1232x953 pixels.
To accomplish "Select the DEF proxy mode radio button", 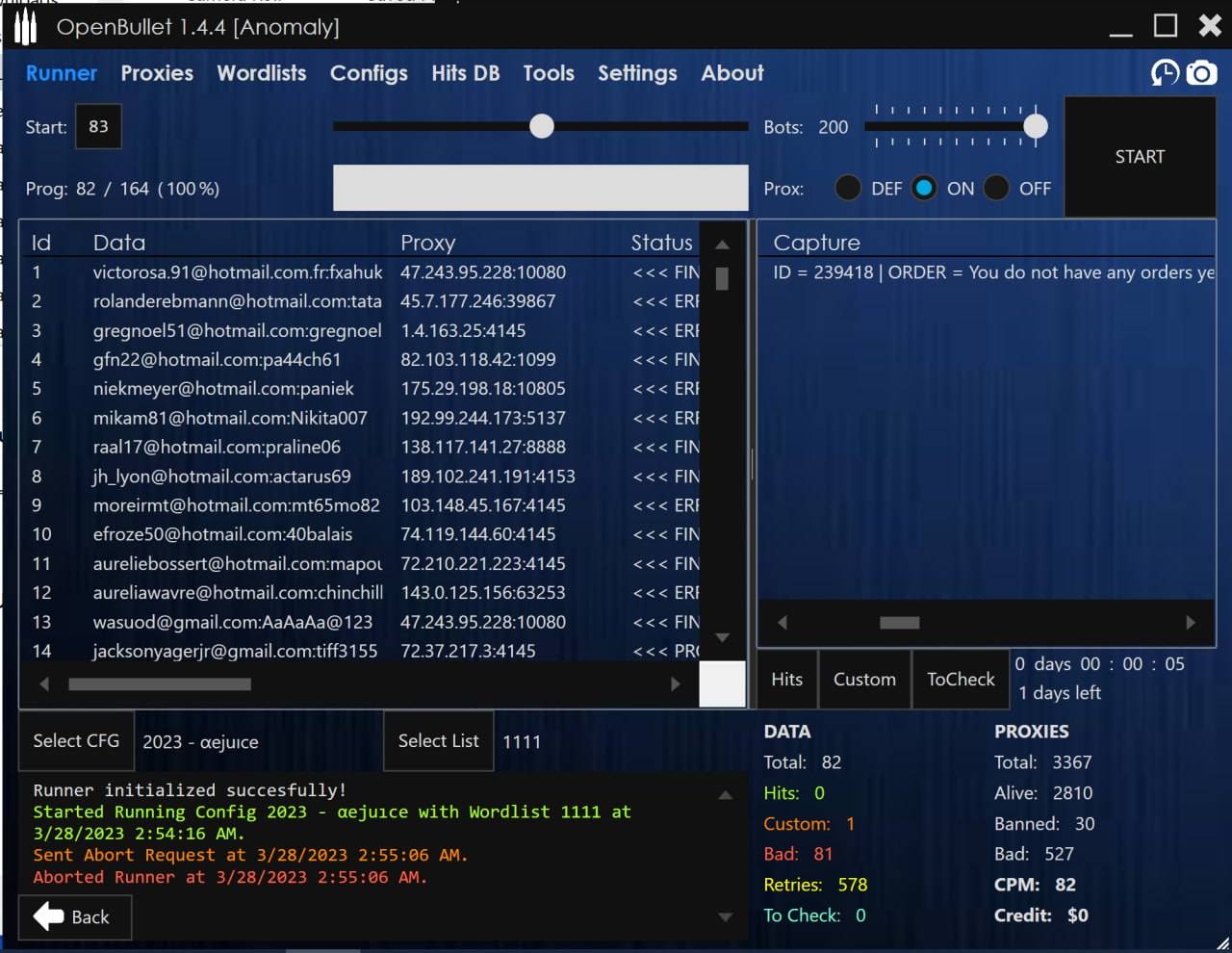I will 848,188.
